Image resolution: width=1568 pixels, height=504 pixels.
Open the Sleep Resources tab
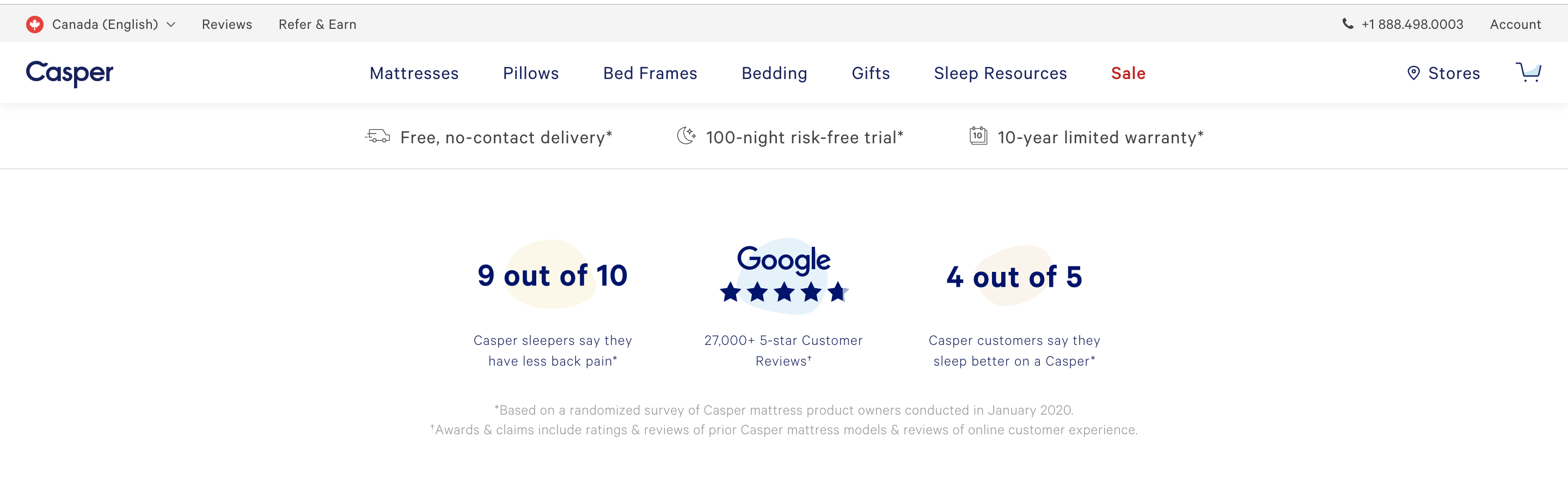pos(1000,73)
